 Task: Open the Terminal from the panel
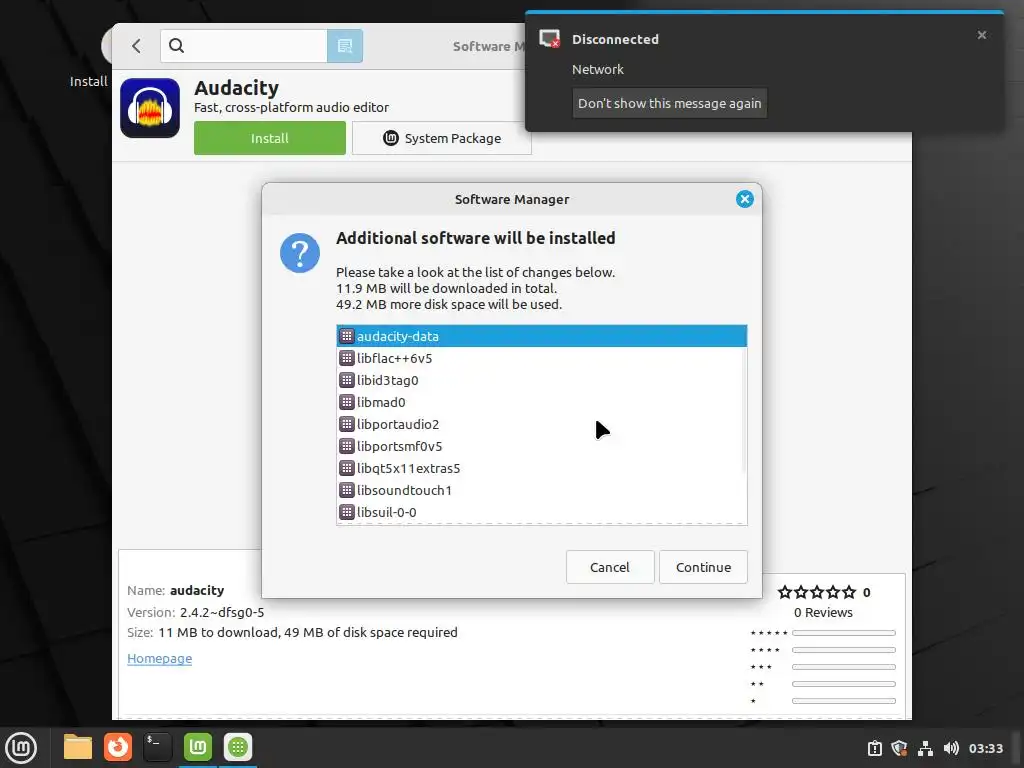[x=157, y=747]
